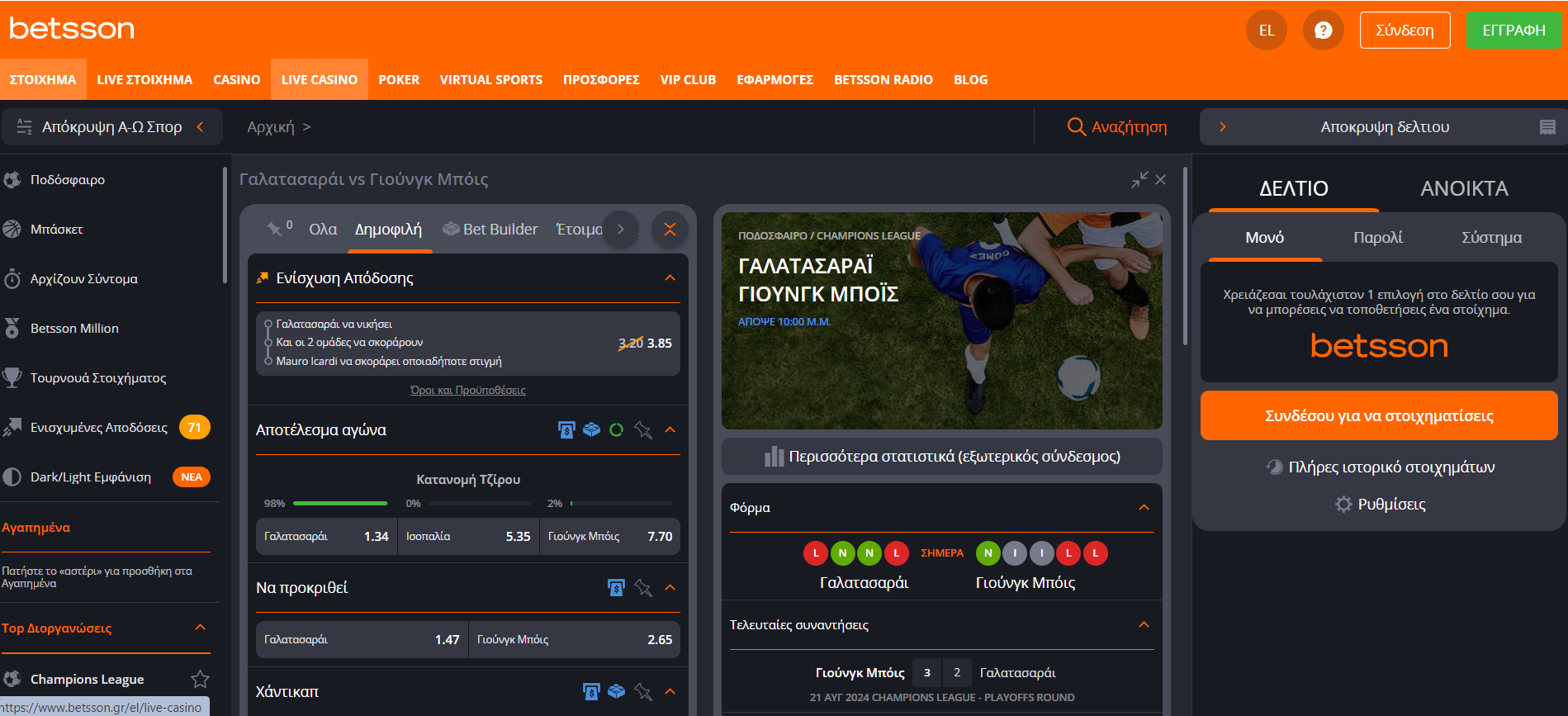The width and height of the screenshot is (1568, 716).
Task: Open the help question mark icon
Action: (x=1323, y=31)
